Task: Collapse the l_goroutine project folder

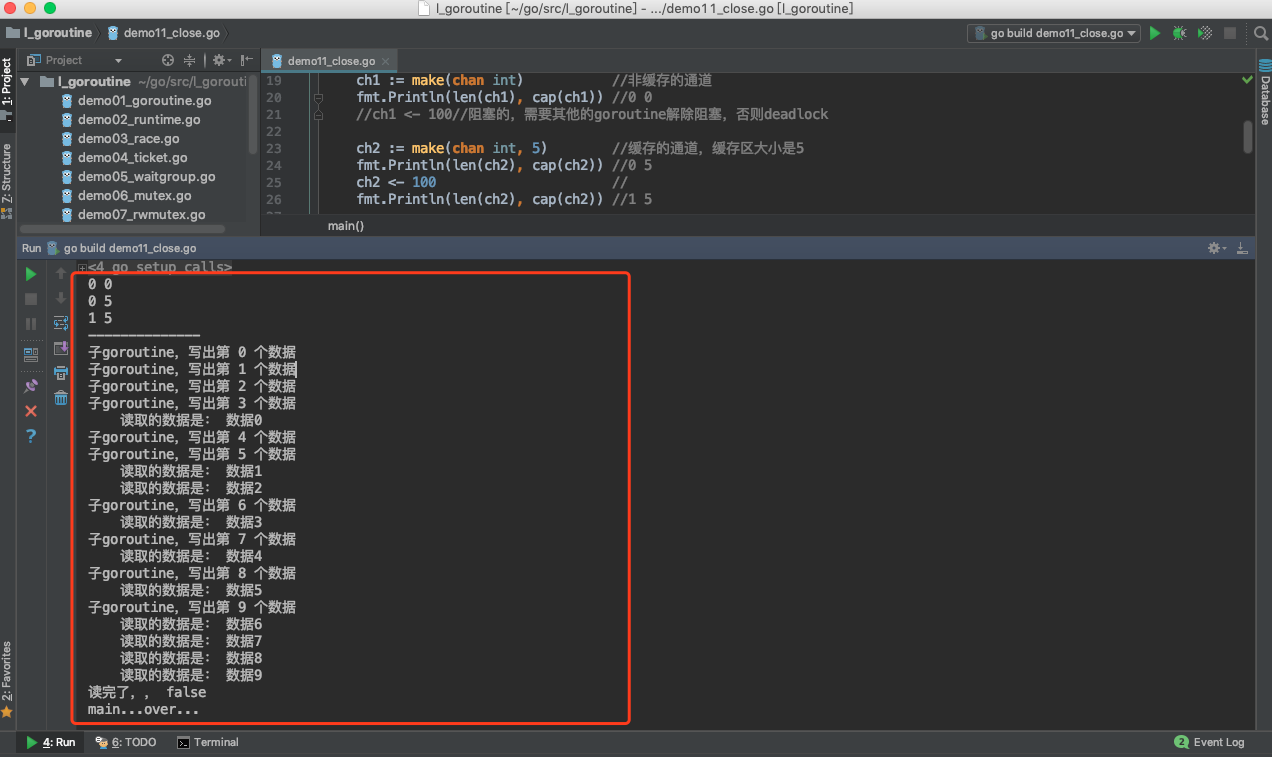Action: tap(26, 82)
